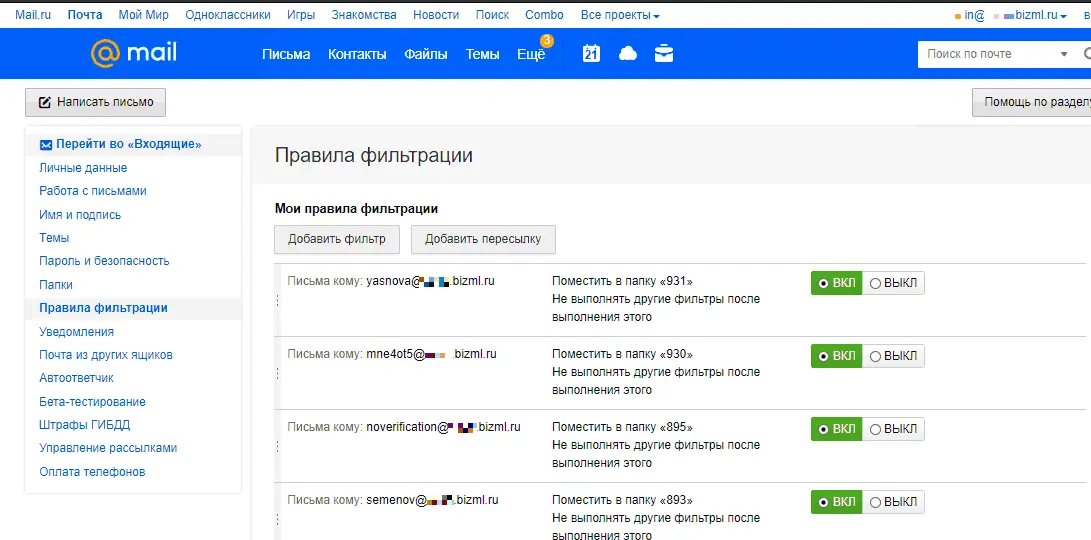Open Поиск link in top bar

[x=493, y=15]
